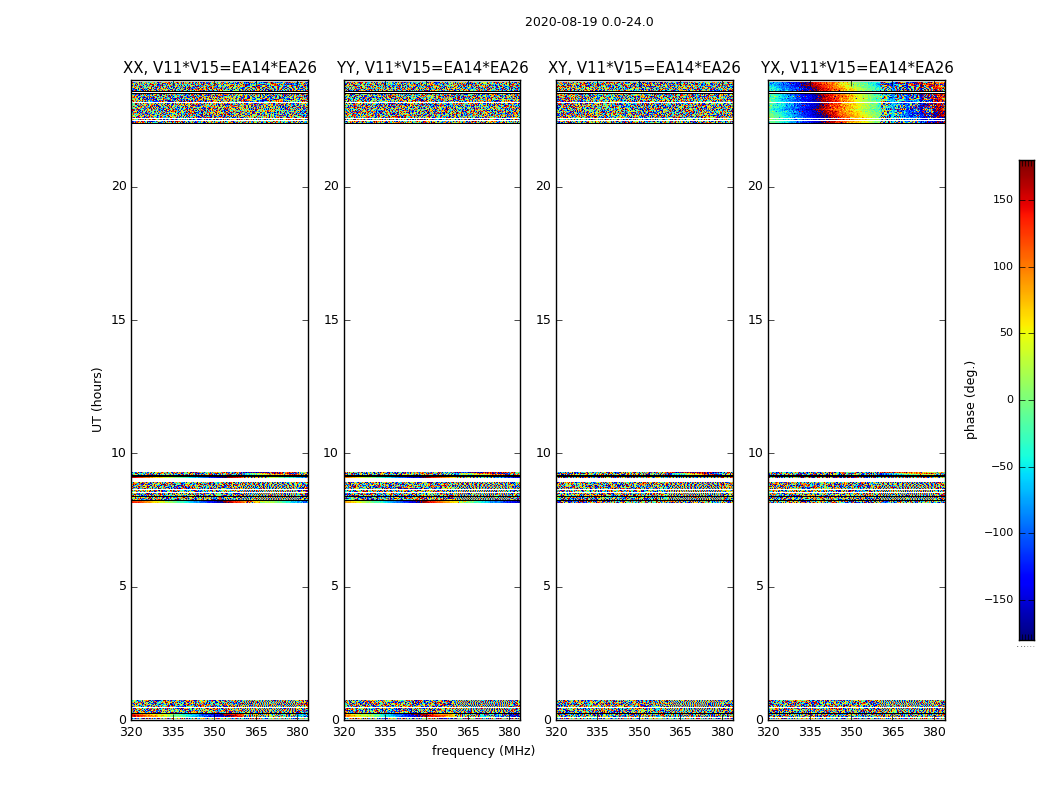1050x800 pixels.
Task: Click the 'XX, V11*V15=EA14*EA26' panel title
Action: tap(220, 68)
